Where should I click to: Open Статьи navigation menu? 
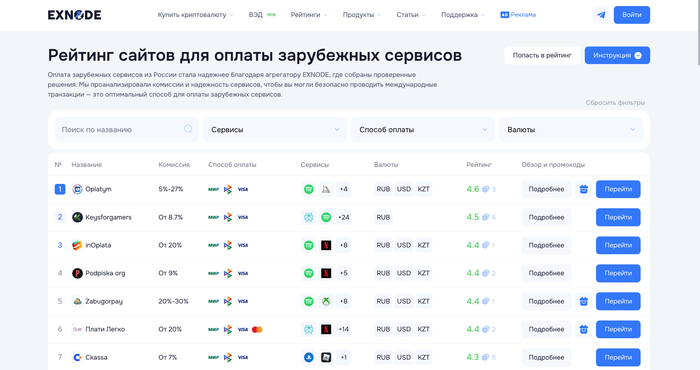click(x=411, y=15)
